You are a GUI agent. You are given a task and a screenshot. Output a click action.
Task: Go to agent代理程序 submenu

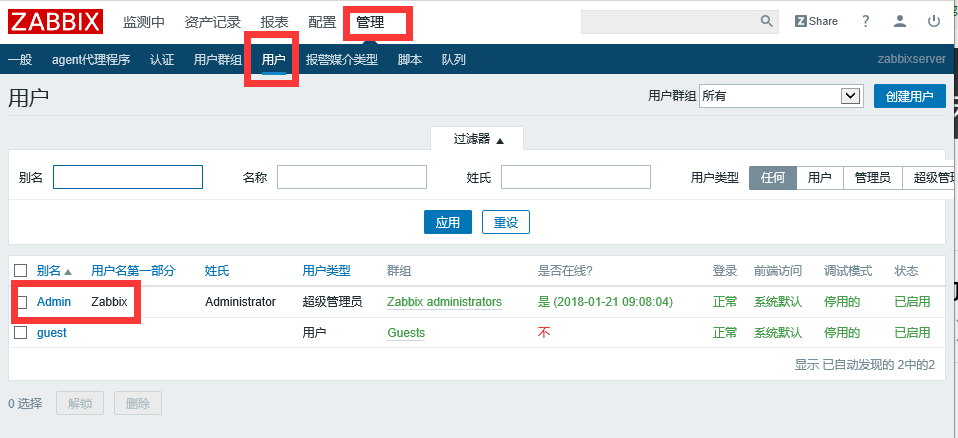pos(91,60)
